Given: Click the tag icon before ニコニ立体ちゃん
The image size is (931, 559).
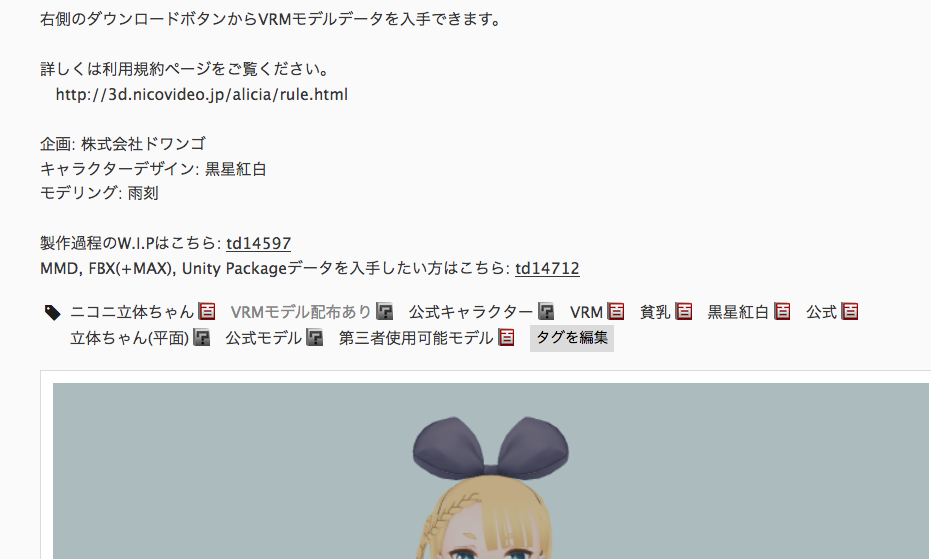Looking at the screenshot, I should pyautogui.click(x=52, y=312).
